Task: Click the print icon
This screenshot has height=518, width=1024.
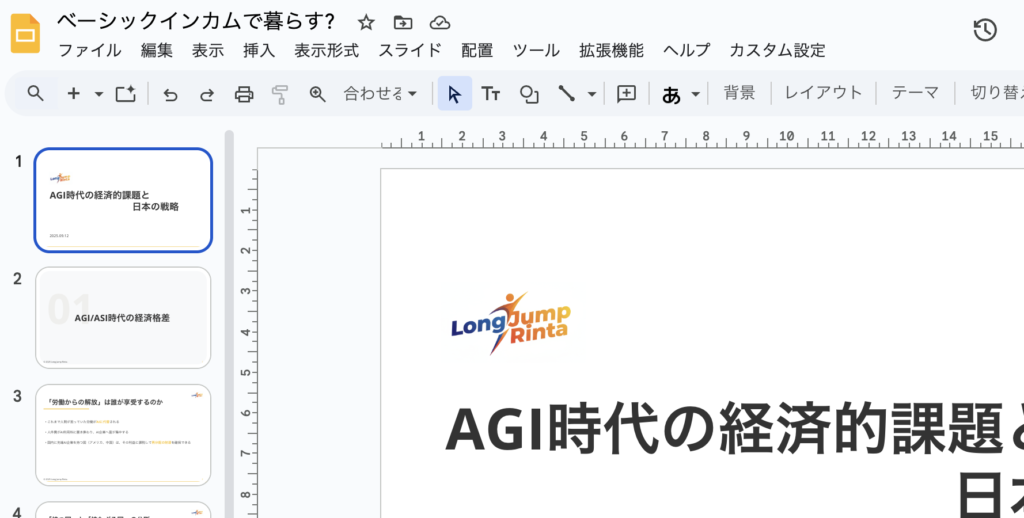Action: click(243, 94)
